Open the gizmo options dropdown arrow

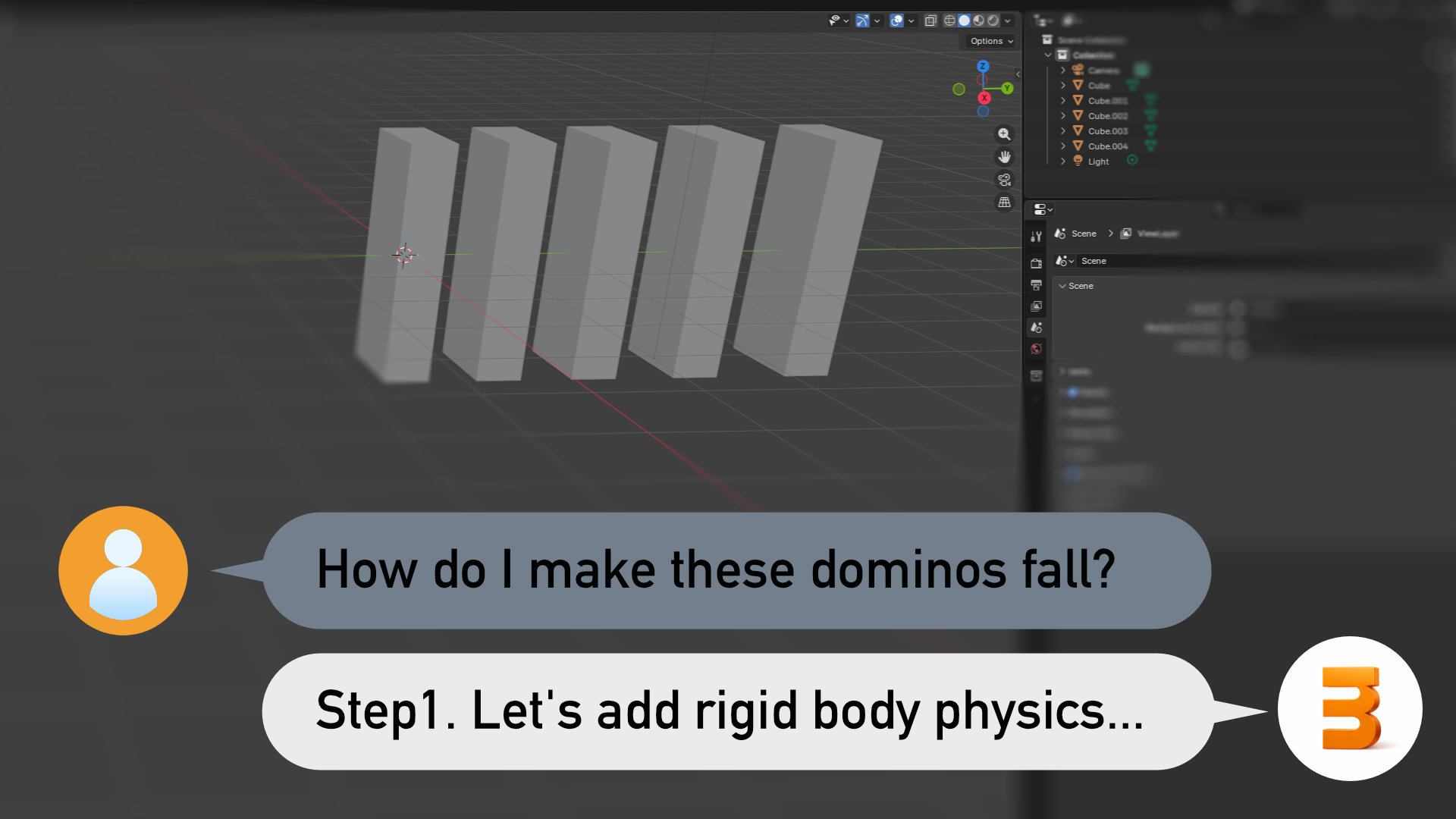pyautogui.click(x=877, y=20)
